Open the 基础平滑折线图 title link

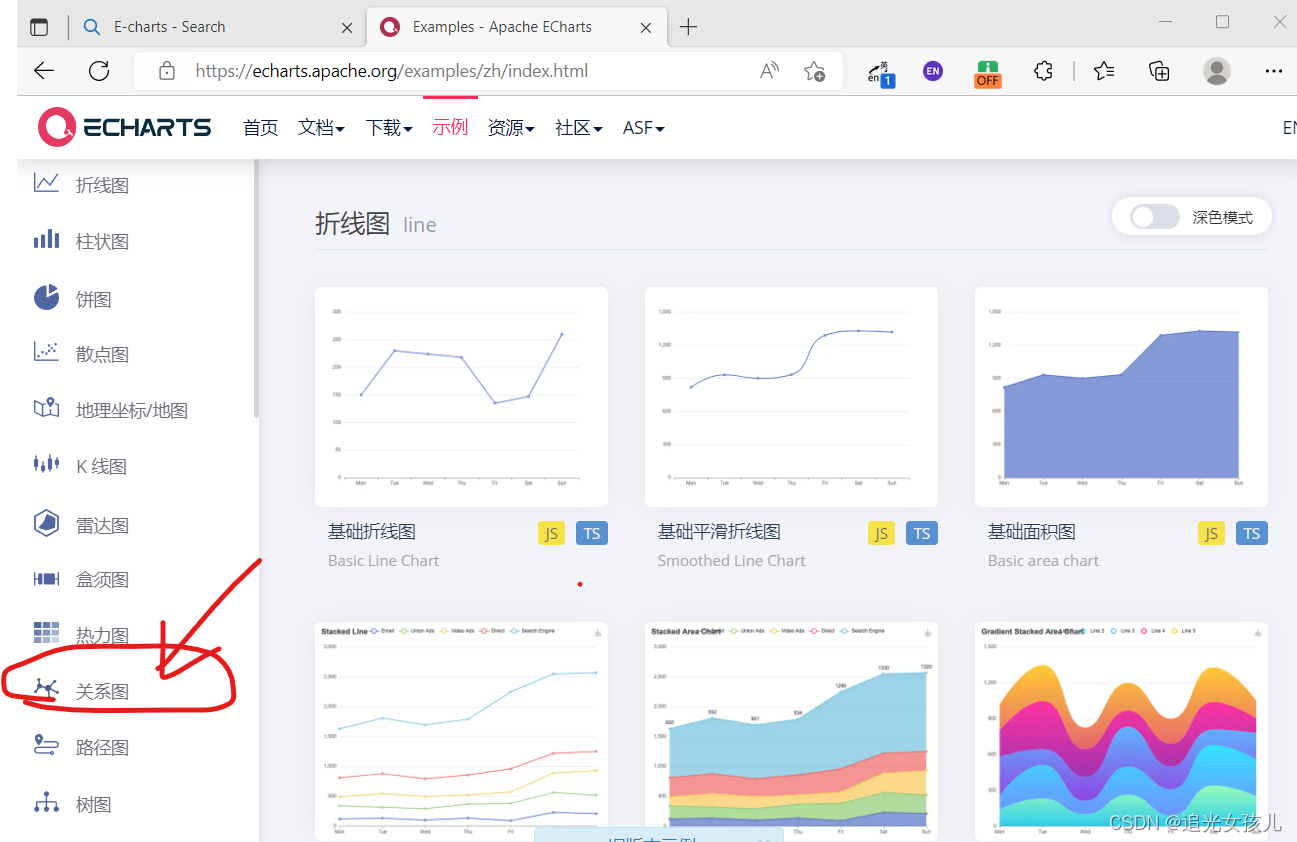point(719,532)
